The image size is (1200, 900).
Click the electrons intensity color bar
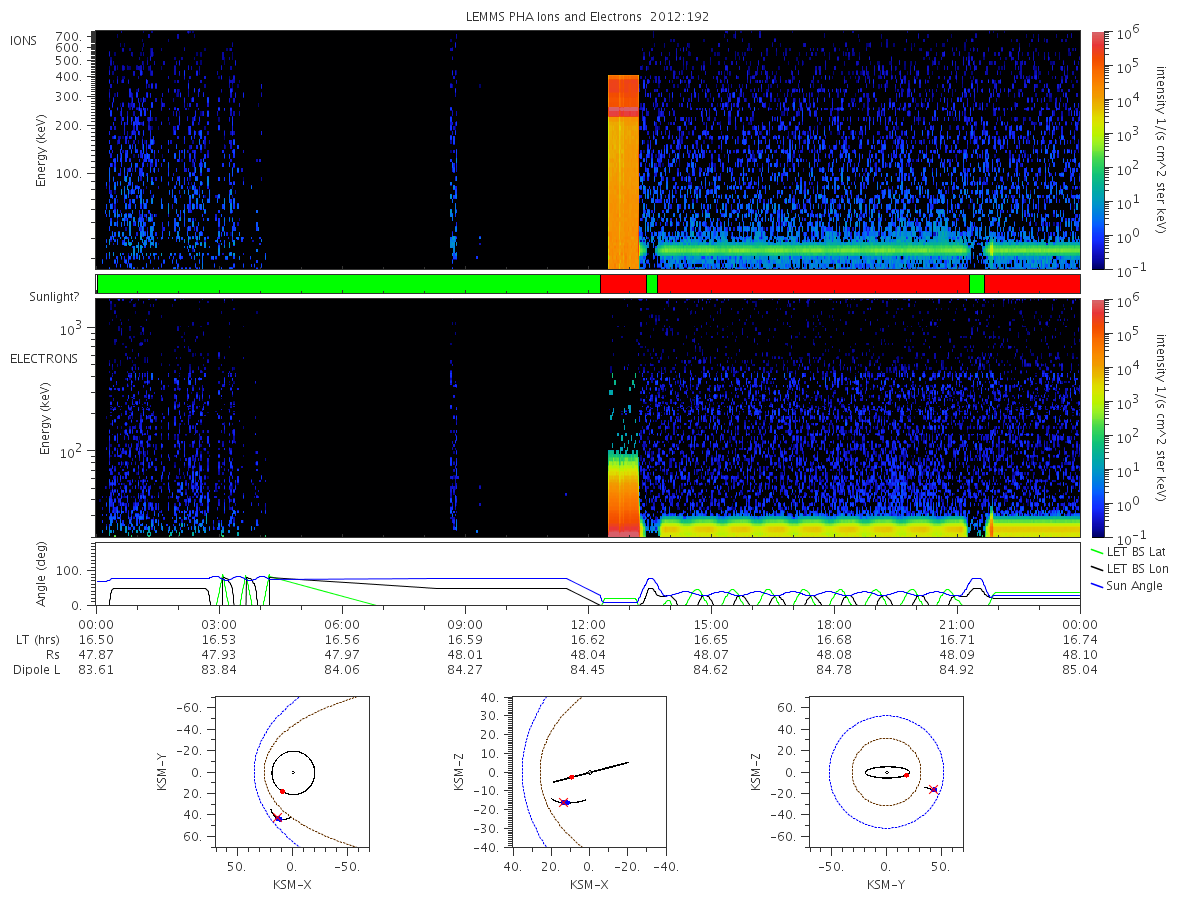tap(1097, 417)
